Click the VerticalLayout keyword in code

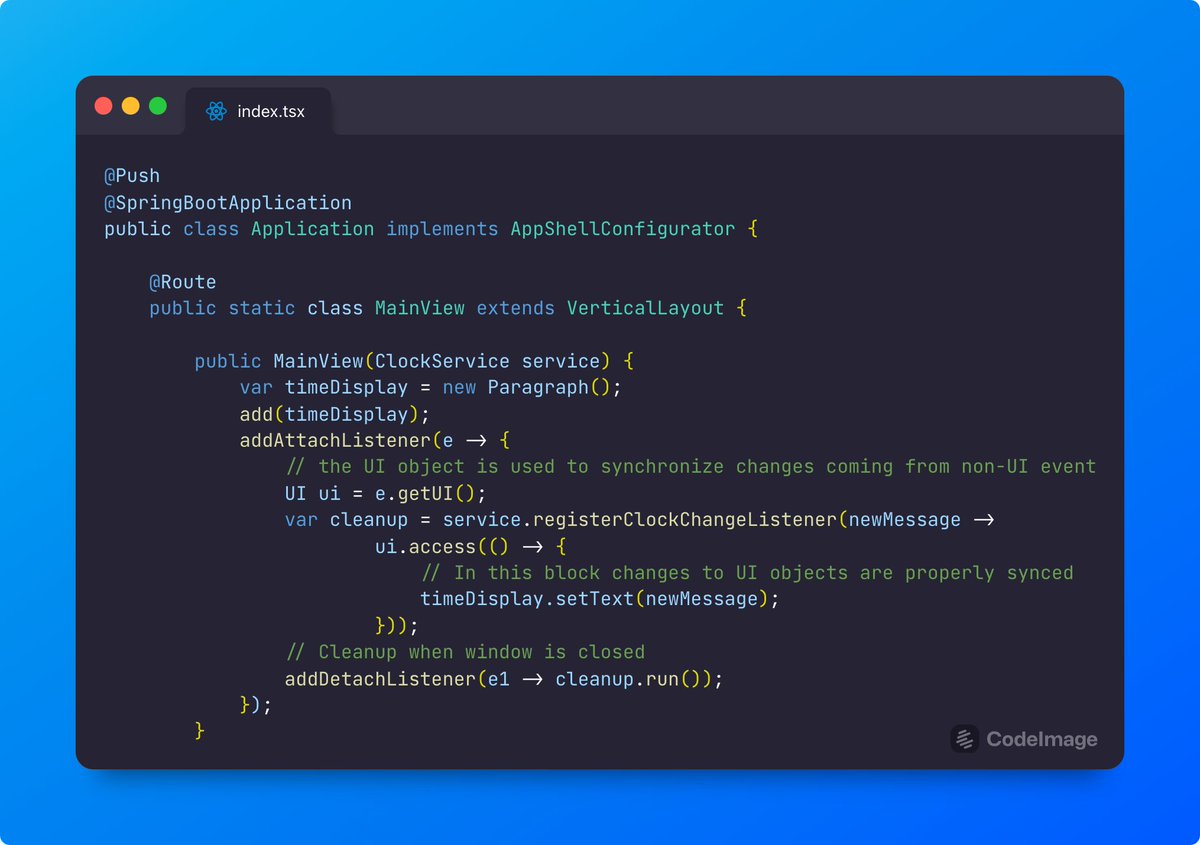pyautogui.click(x=645, y=308)
